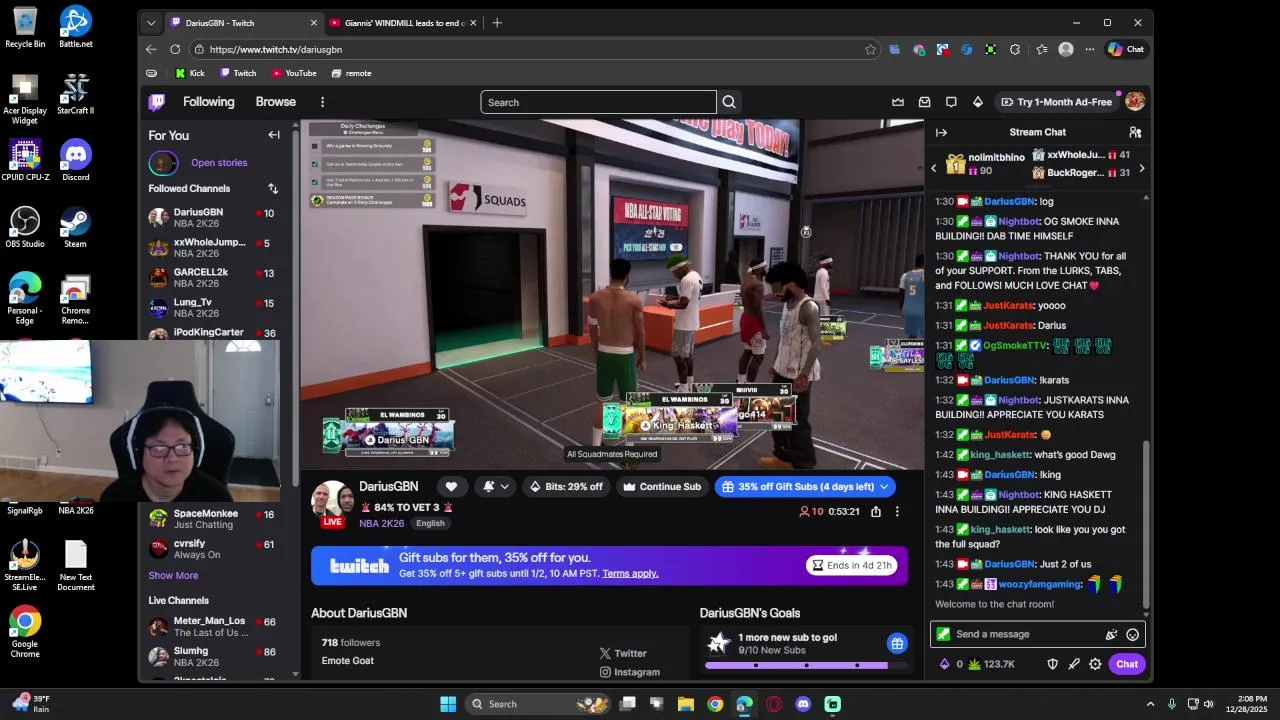The height and width of the screenshot is (720, 1280).
Task: Open notification bell dropdown for DariusGBN
Action: point(494,487)
